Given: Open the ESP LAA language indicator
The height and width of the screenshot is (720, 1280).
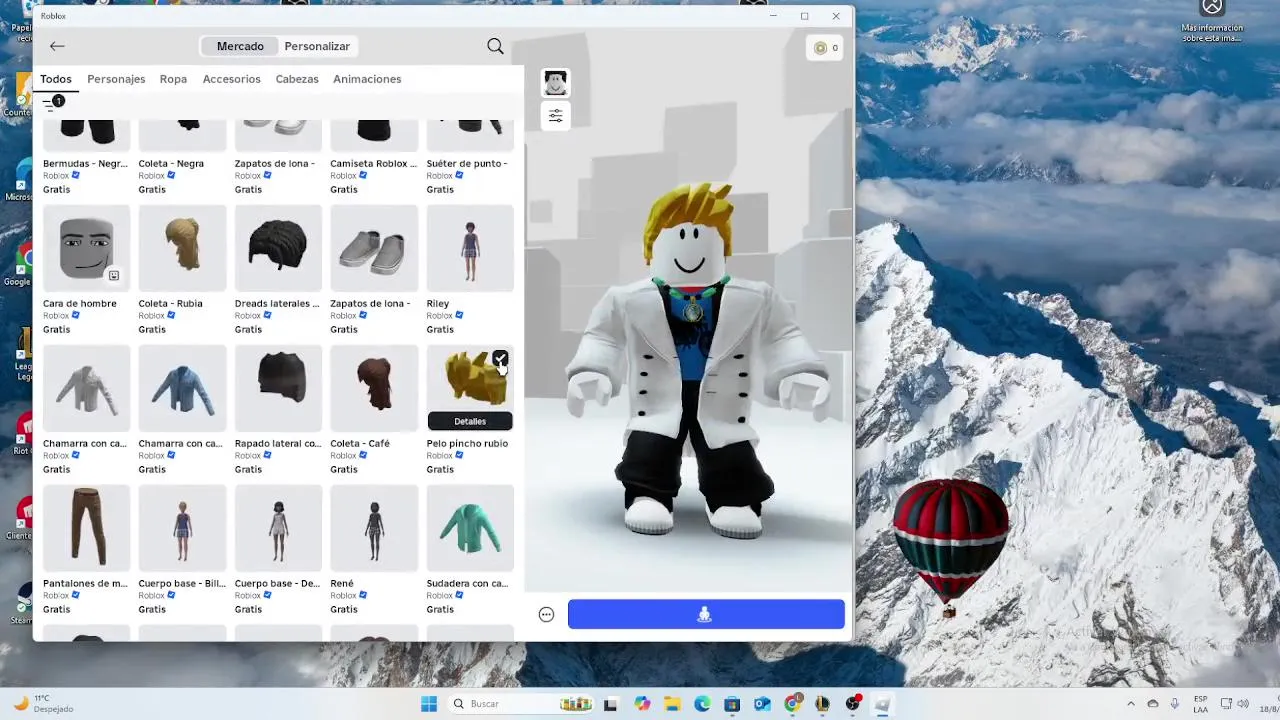Looking at the screenshot, I should 1201,704.
